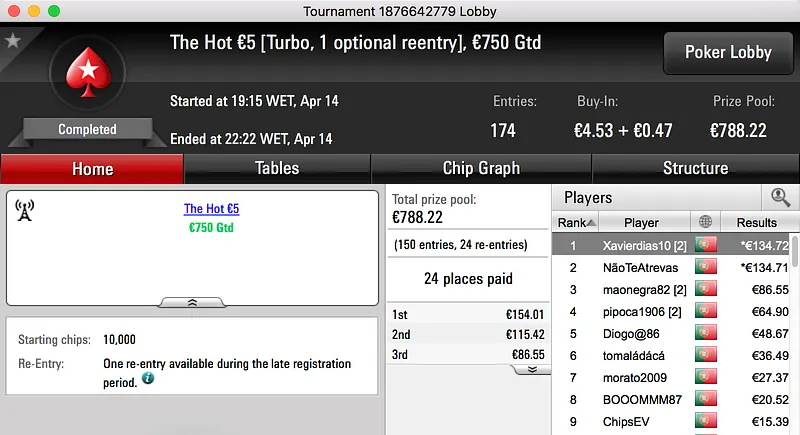Viewport: 800px width, 435px height.
Task: Select player NãoTeAtrevas in the list
Action: click(x=640, y=267)
